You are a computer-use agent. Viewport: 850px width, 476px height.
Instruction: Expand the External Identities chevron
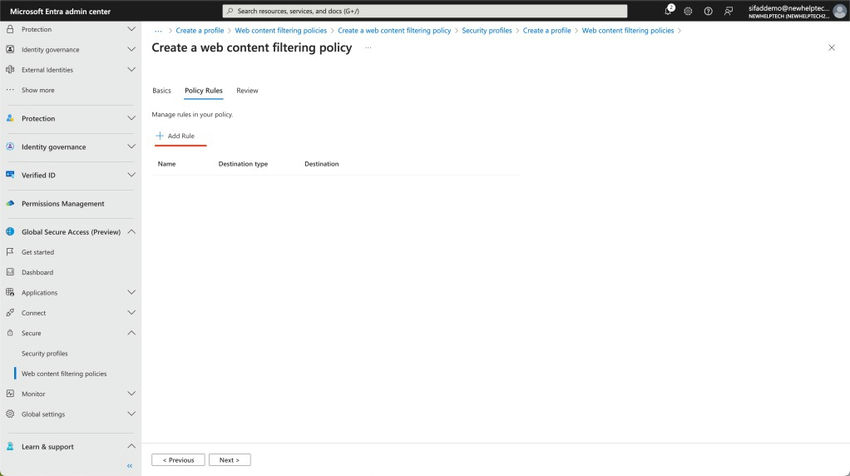[131, 69]
